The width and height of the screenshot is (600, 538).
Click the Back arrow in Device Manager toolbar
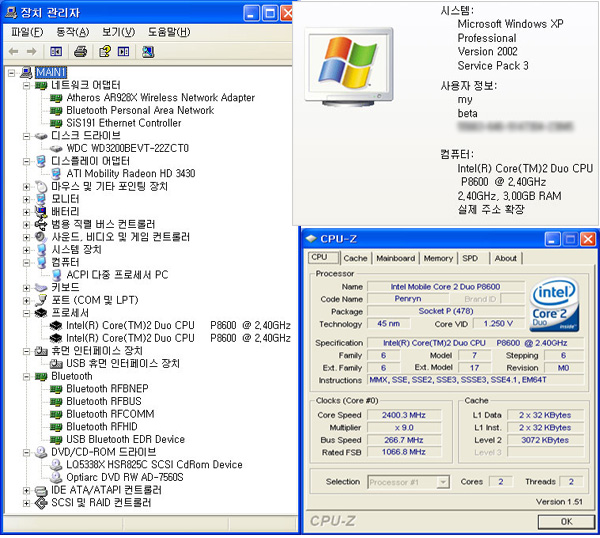point(13,51)
